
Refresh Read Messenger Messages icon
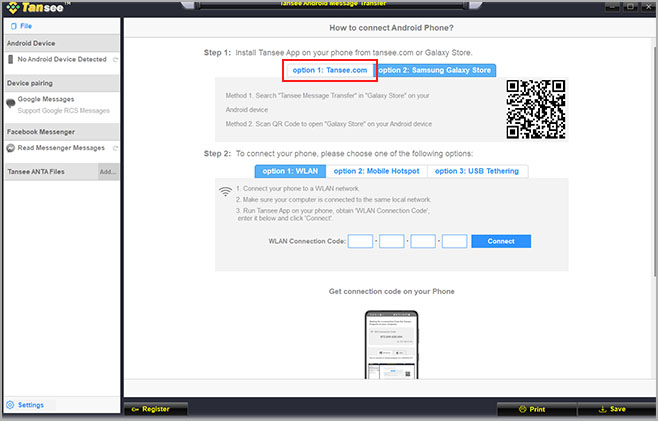(x=115, y=148)
